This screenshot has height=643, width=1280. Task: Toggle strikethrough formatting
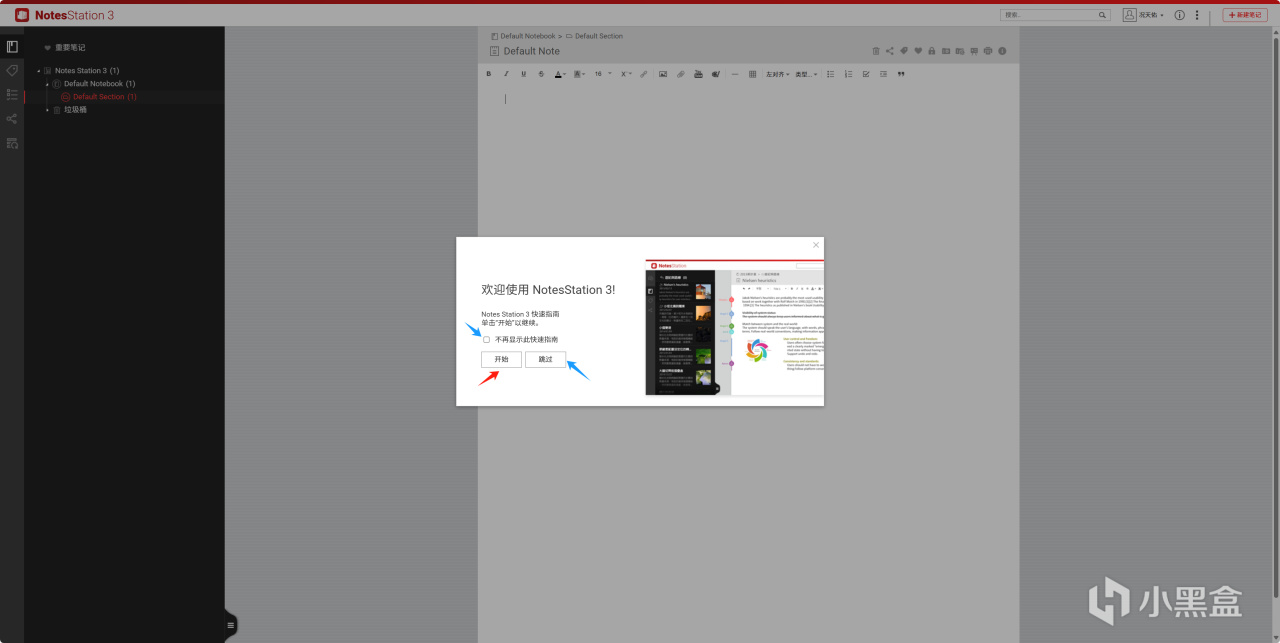[541, 74]
